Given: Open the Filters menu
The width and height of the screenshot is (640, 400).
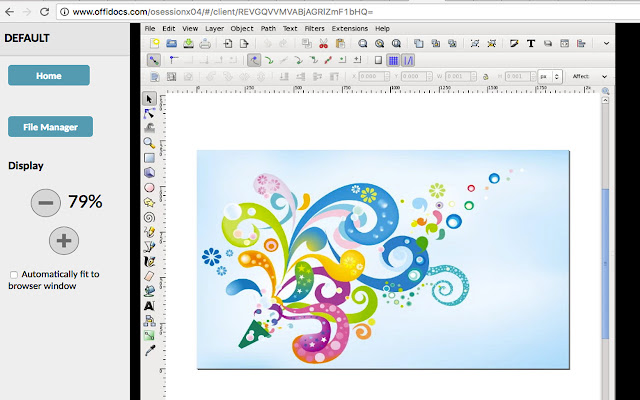Looking at the screenshot, I should (314, 29).
